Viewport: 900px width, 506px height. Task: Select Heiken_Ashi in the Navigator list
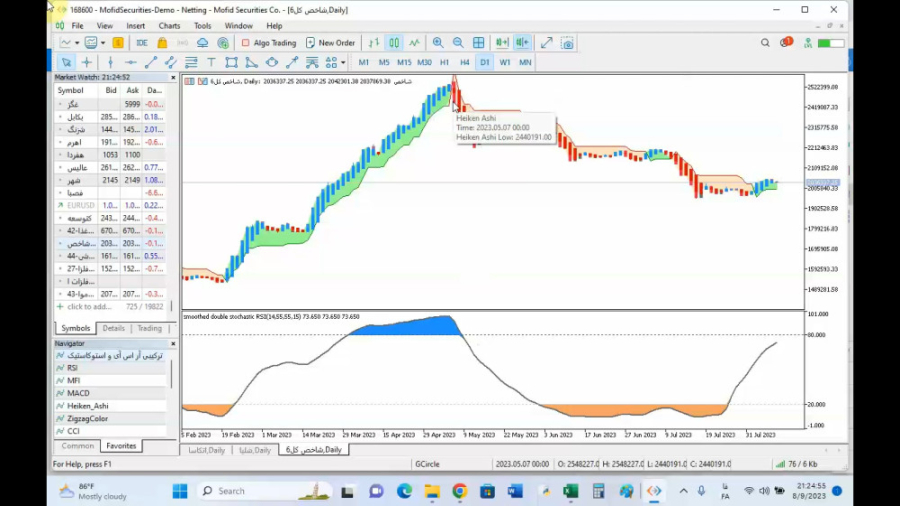[x=110, y=406]
